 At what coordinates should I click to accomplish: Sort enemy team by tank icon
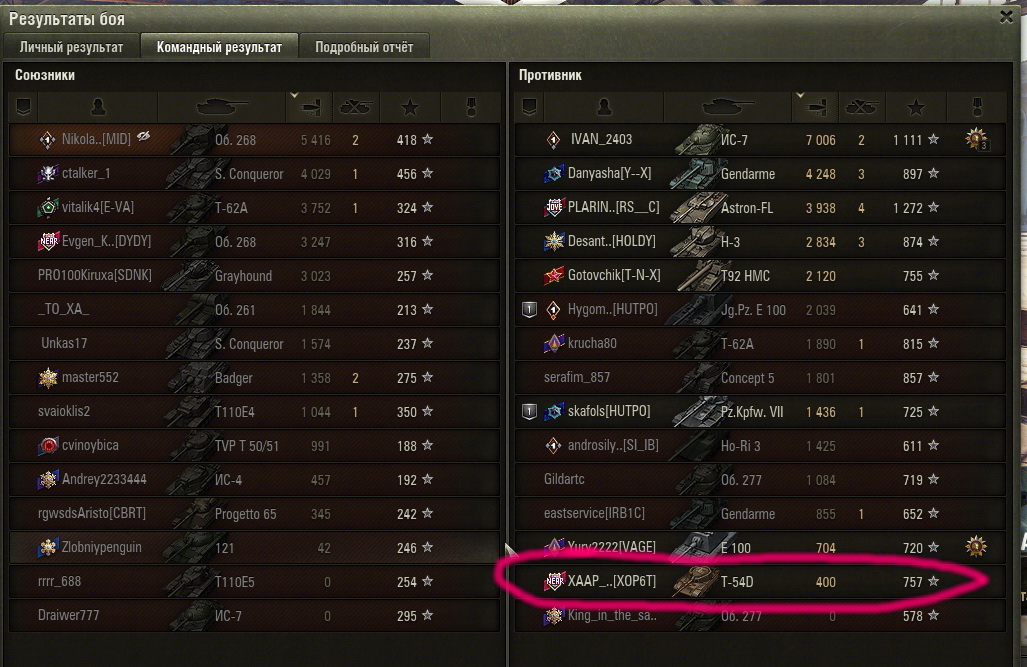728,107
